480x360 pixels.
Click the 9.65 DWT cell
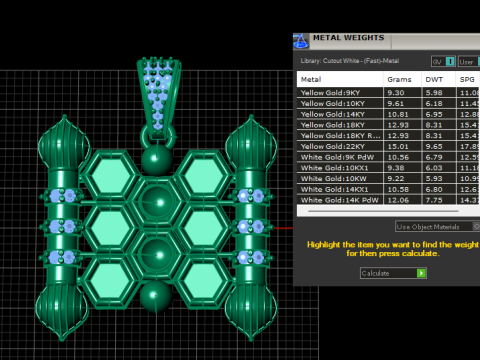click(438, 146)
